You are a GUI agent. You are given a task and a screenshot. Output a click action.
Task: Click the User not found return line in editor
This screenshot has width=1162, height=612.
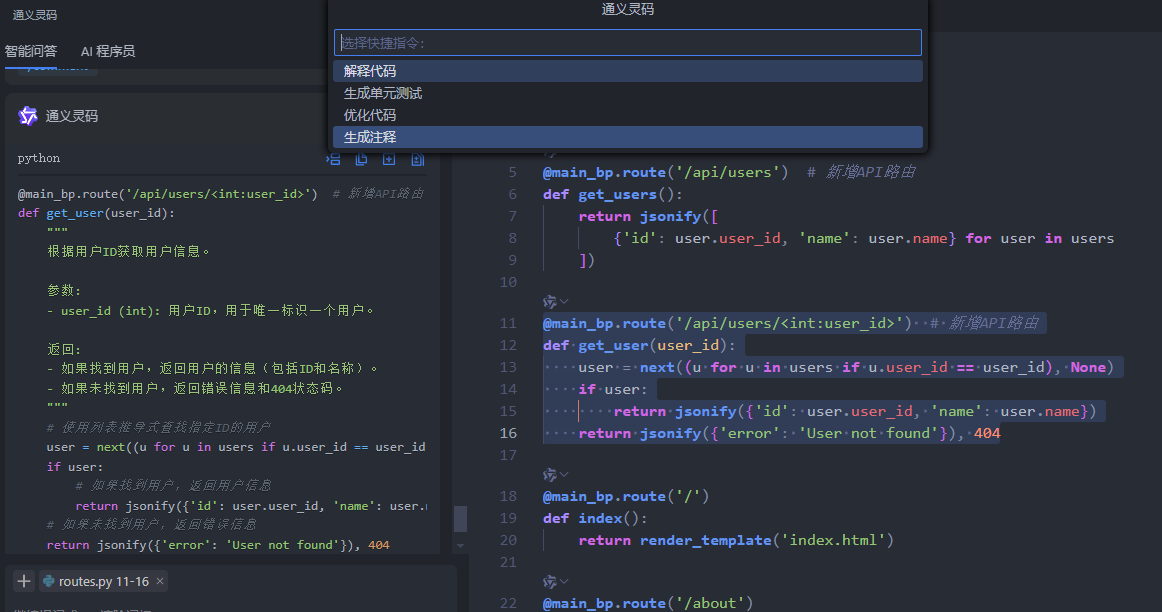[789, 433]
